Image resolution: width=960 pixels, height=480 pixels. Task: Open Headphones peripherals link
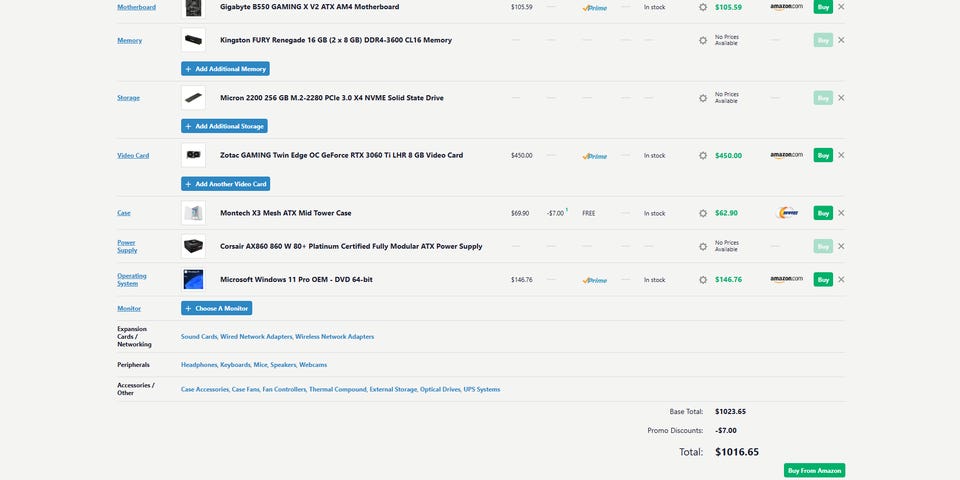click(199, 365)
